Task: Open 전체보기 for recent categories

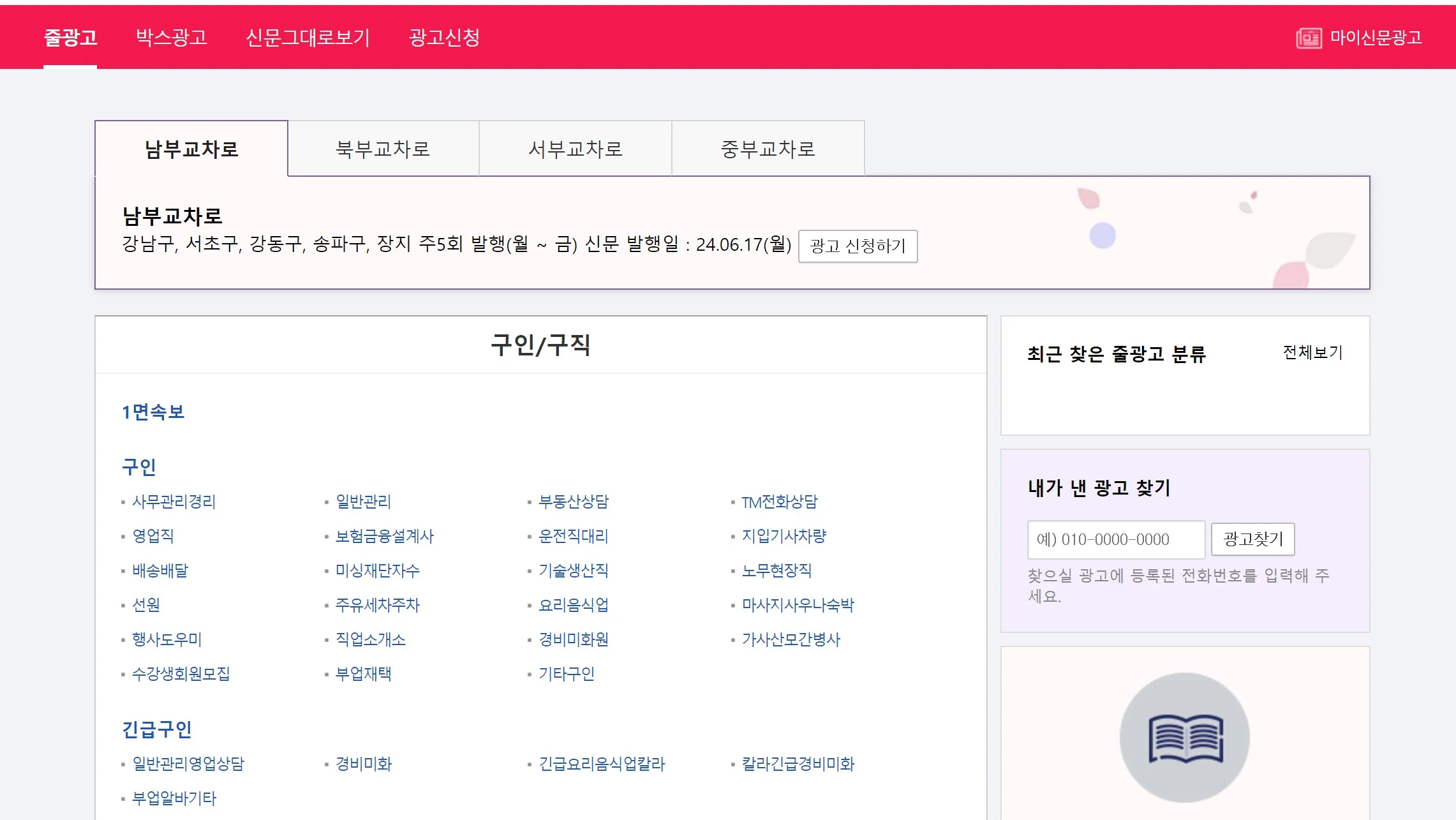Action: pyautogui.click(x=1312, y=352)
